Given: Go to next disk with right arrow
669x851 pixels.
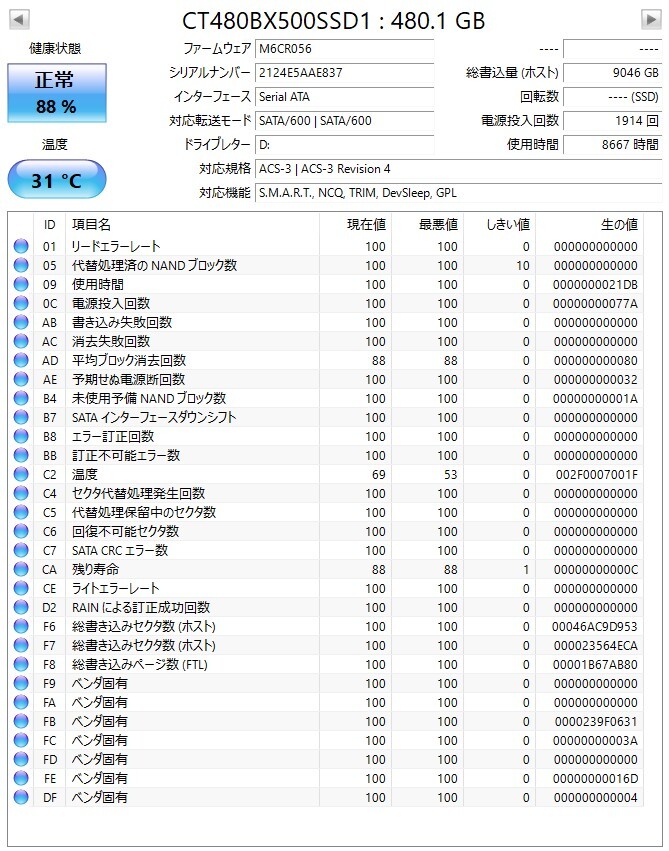Looking at the screenshot, I should click(651, 20).
